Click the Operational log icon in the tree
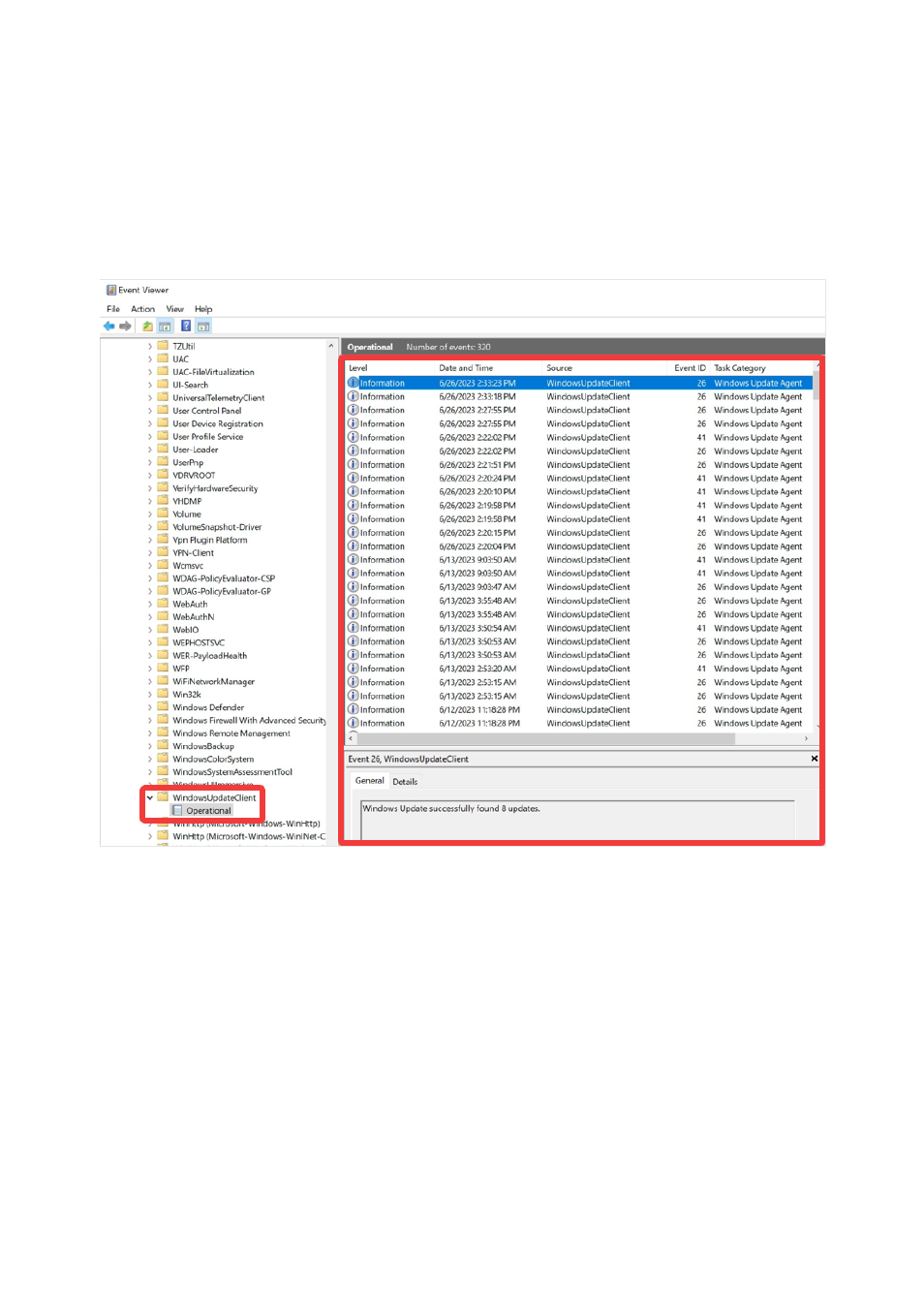 177,811
